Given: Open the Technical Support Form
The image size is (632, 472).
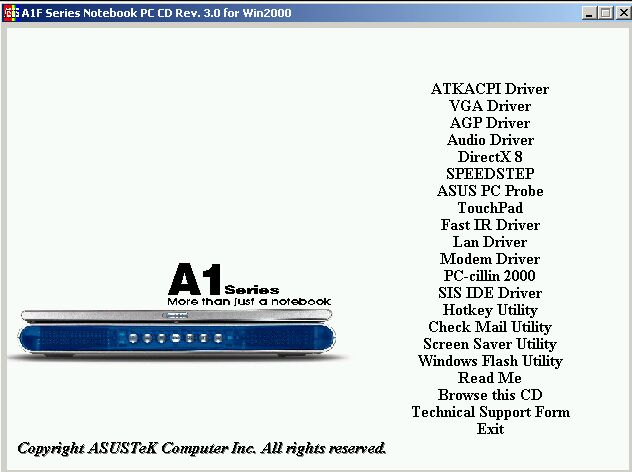Looking at the screenshot, I should [491, 412].
